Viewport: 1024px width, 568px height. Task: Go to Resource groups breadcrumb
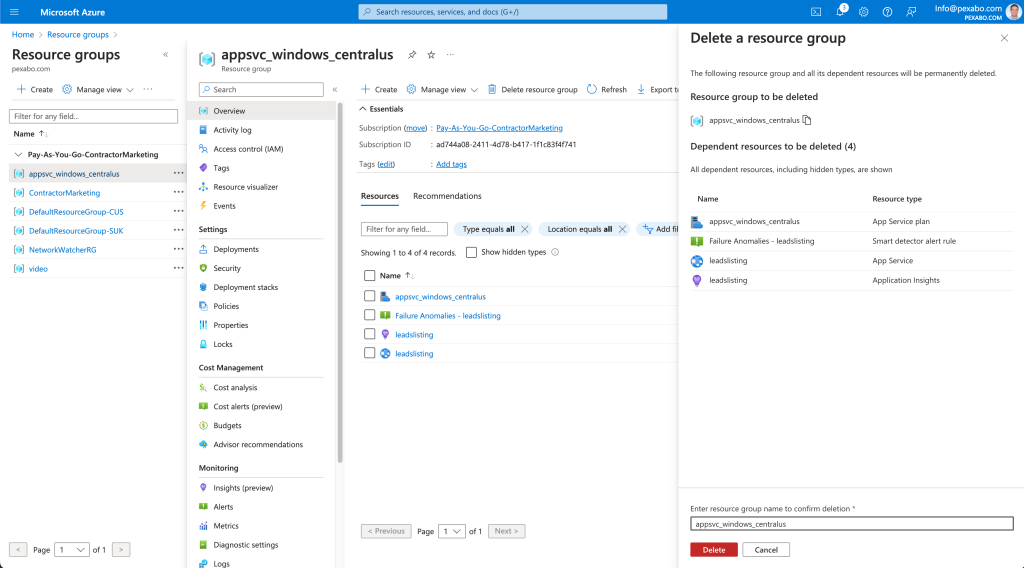point(78,35)
